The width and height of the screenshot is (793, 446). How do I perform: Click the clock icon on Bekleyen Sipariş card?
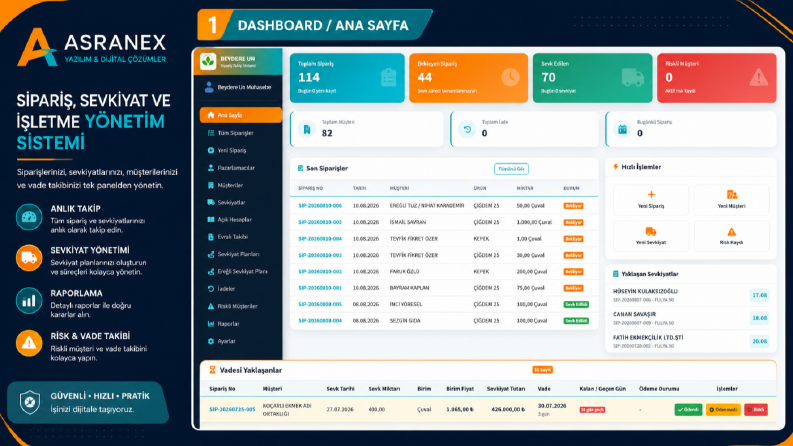[510, 77]
